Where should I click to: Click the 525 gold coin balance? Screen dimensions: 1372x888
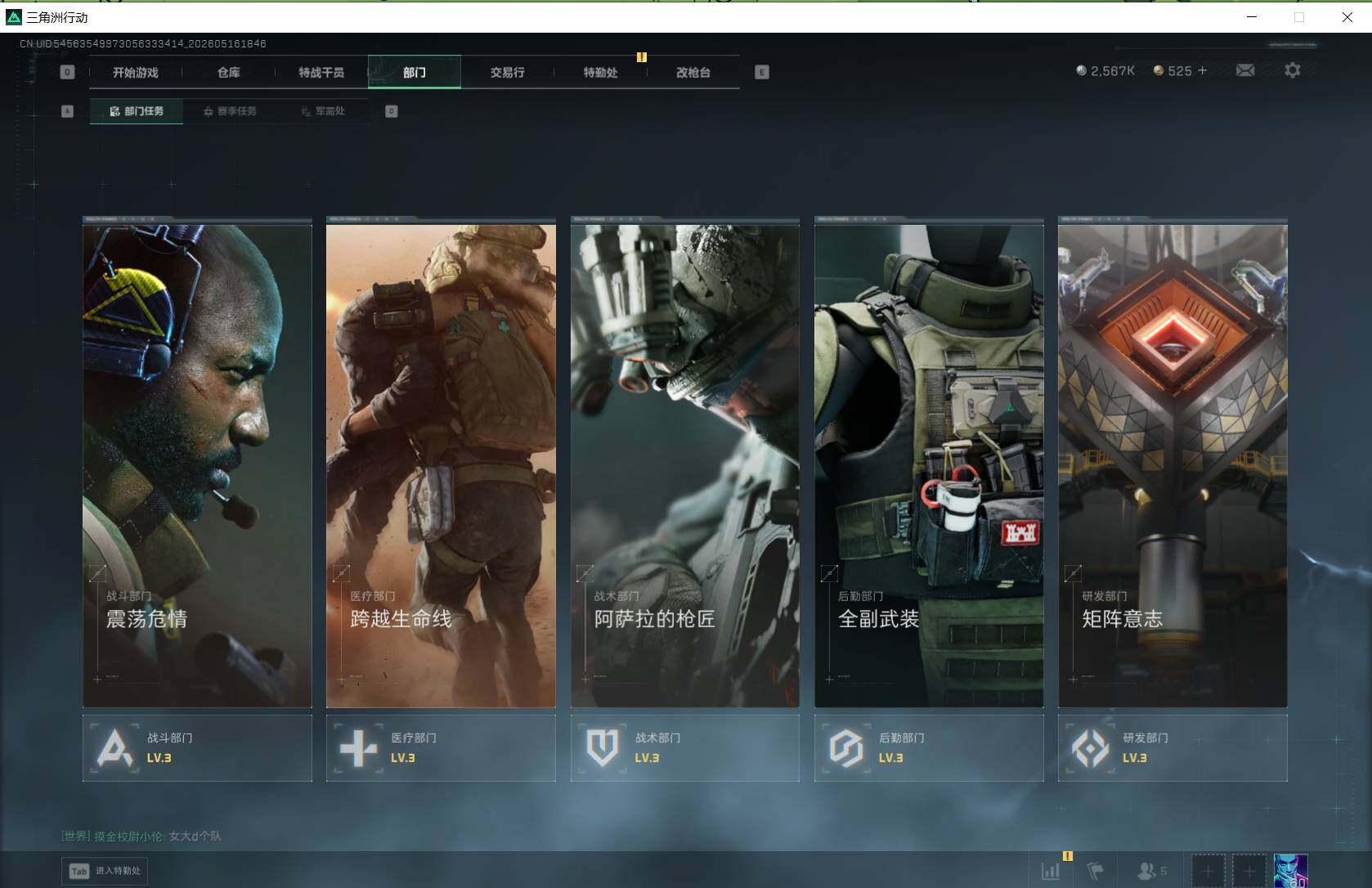[x=1172, y=71]
